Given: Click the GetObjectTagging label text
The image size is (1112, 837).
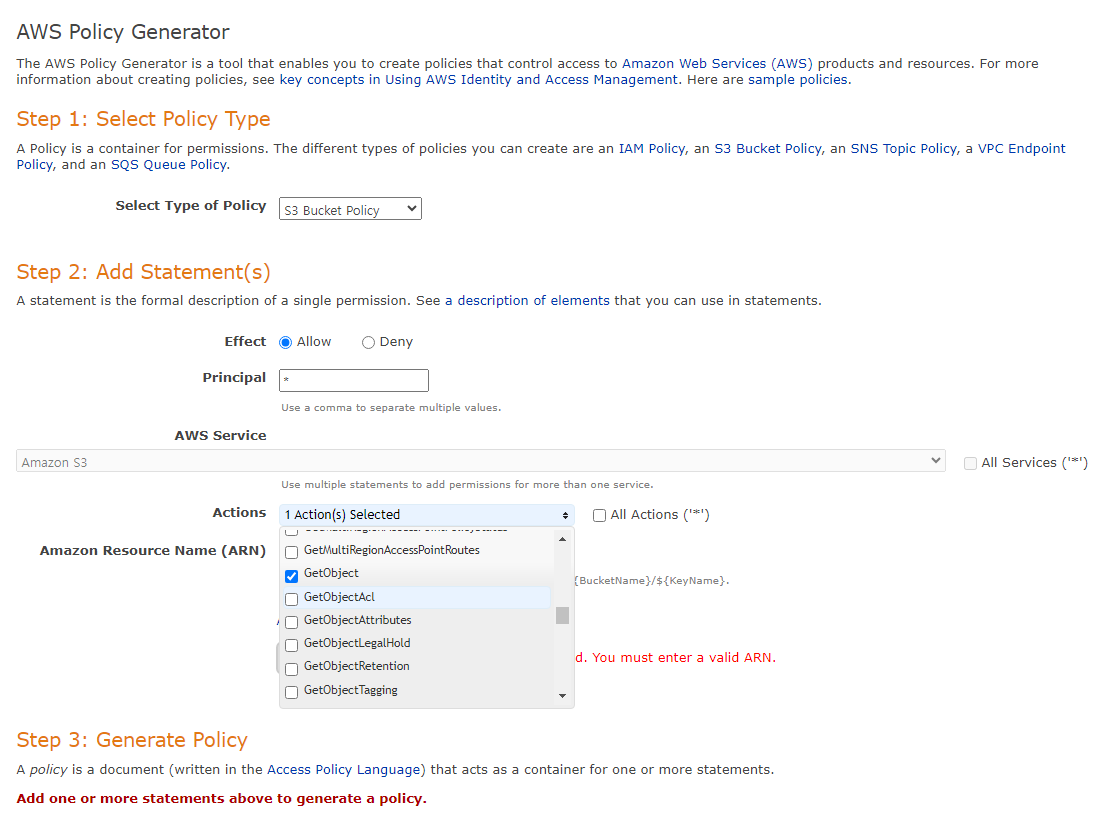Looking at the screenshot, I should [350, 690].
